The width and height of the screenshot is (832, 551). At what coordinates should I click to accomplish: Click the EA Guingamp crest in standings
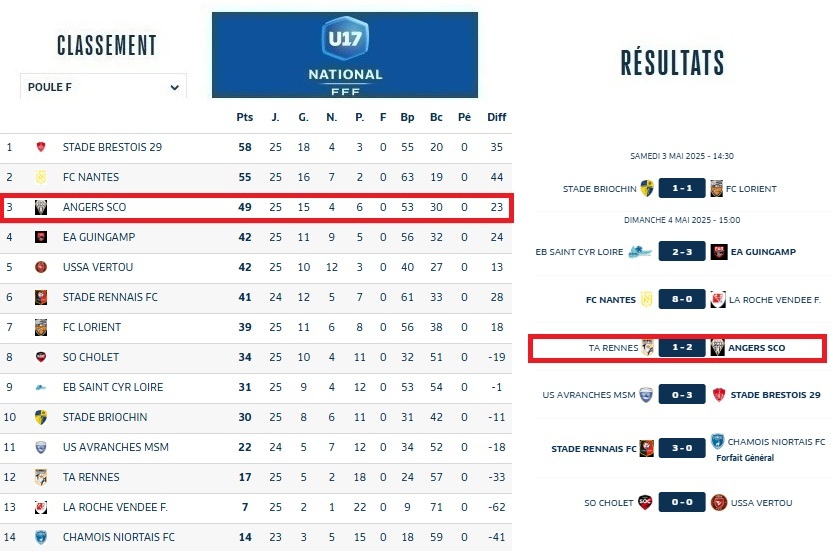[x=41, y=238]
